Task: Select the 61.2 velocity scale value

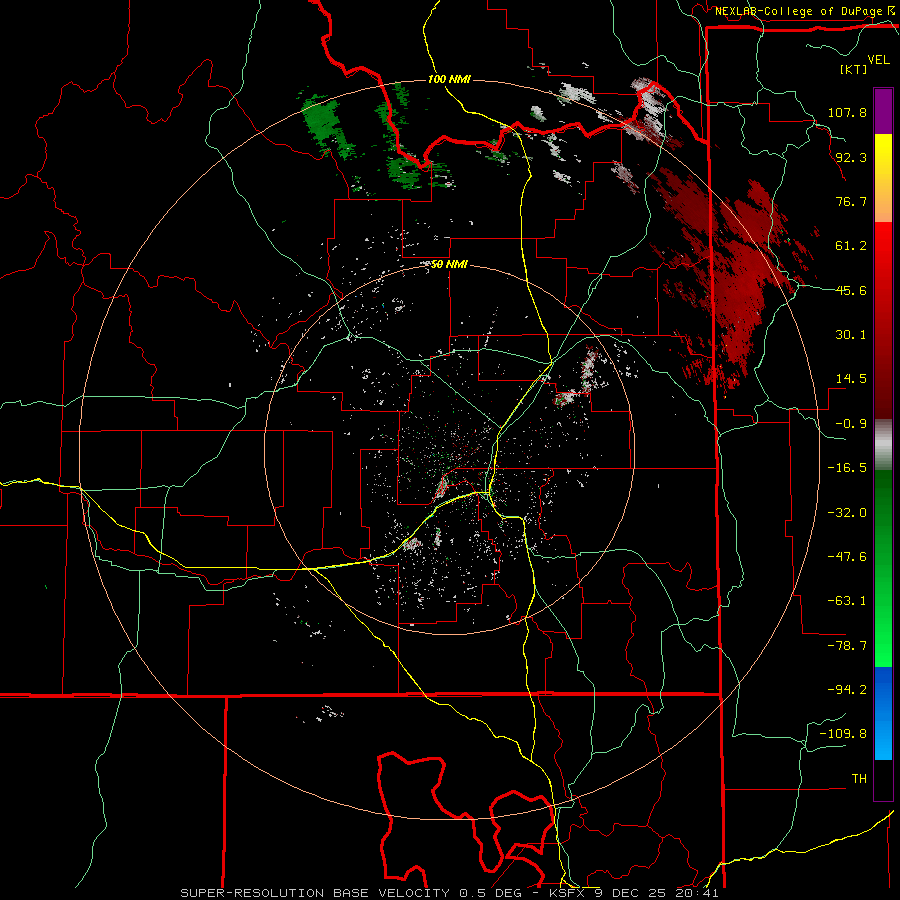Action: [x=851, y=246]
